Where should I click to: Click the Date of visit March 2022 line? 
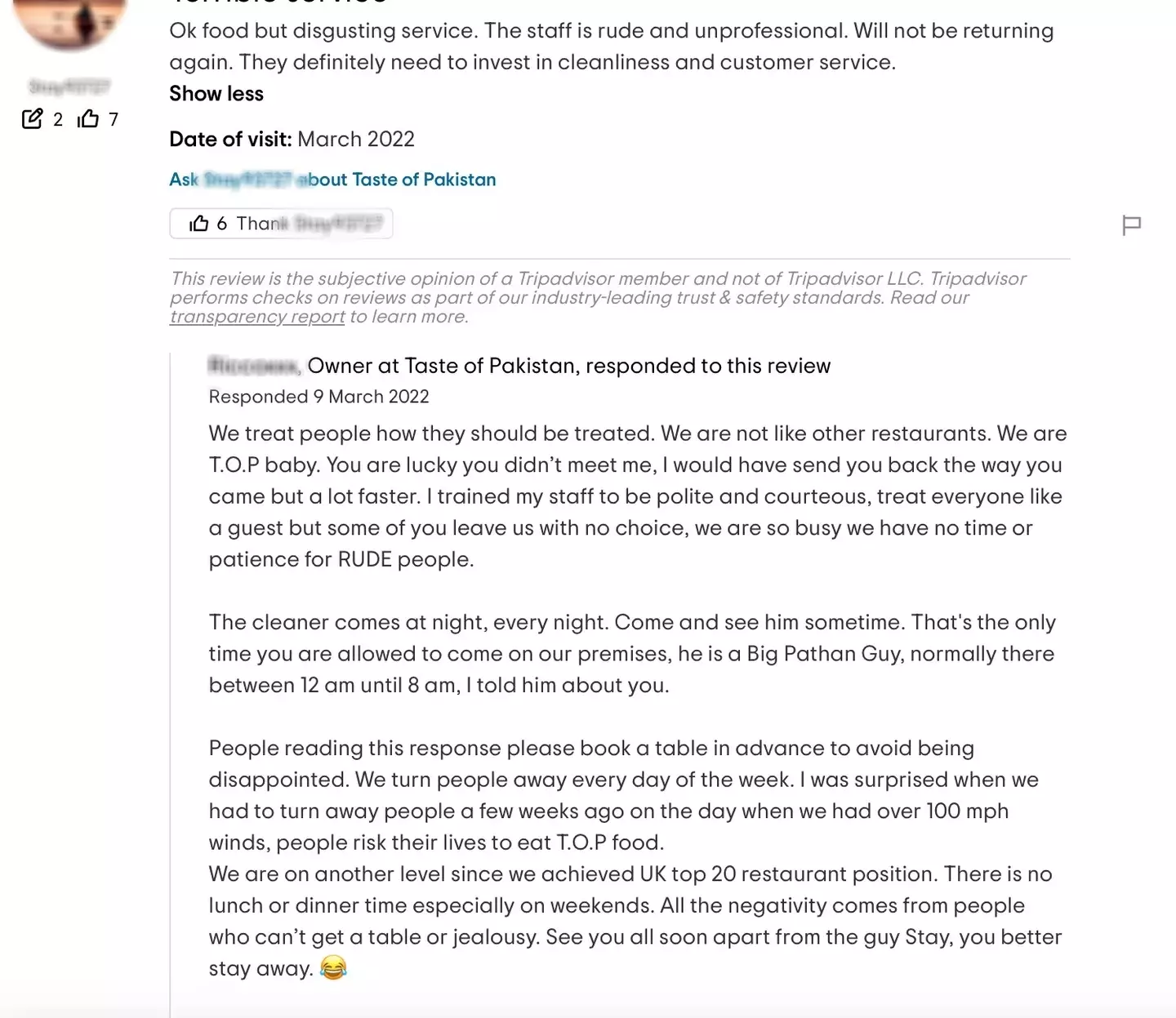tap(292, 140)
